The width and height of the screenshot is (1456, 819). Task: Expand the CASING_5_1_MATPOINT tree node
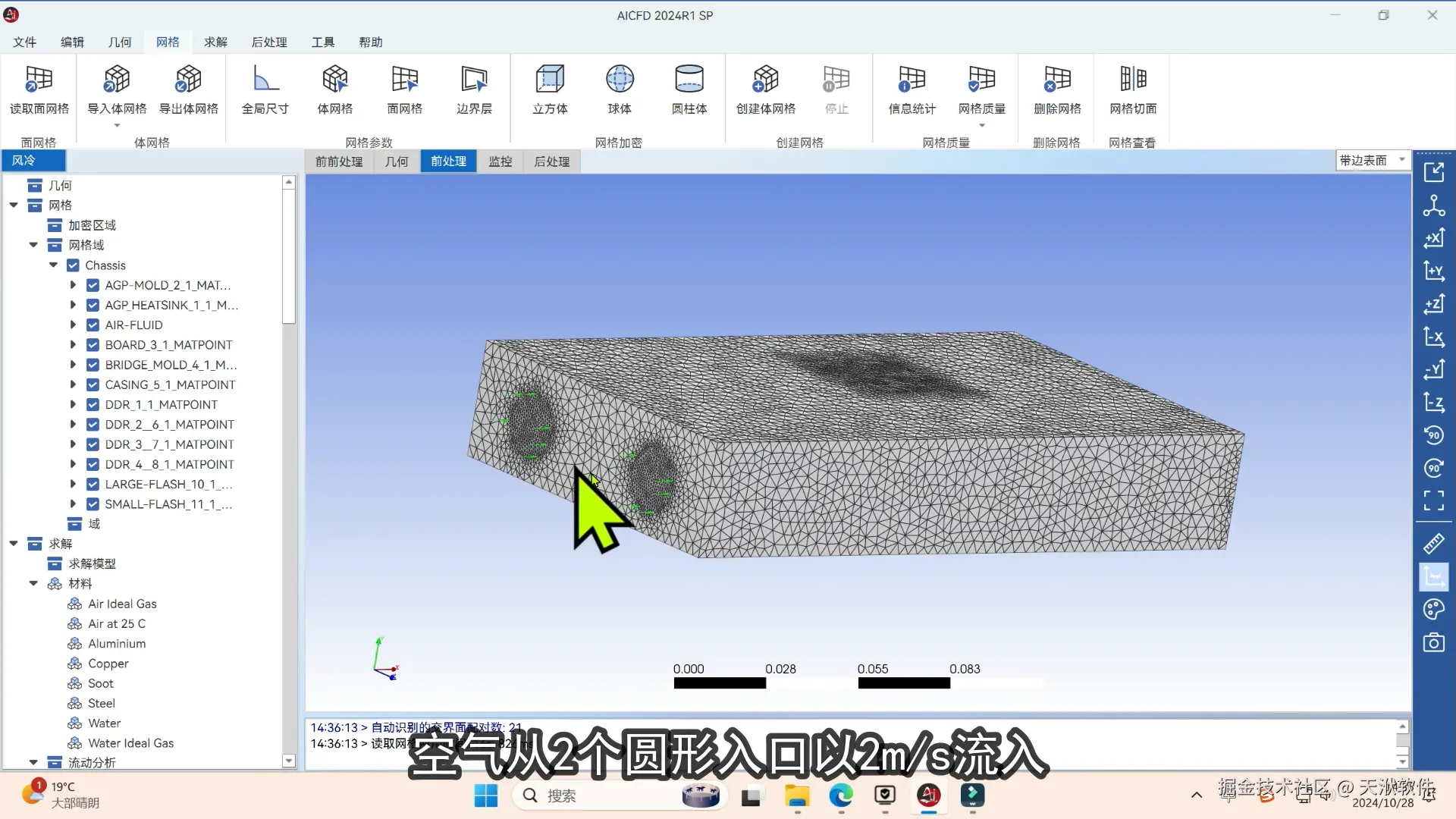pyautogui.click(x=73, y=385)
